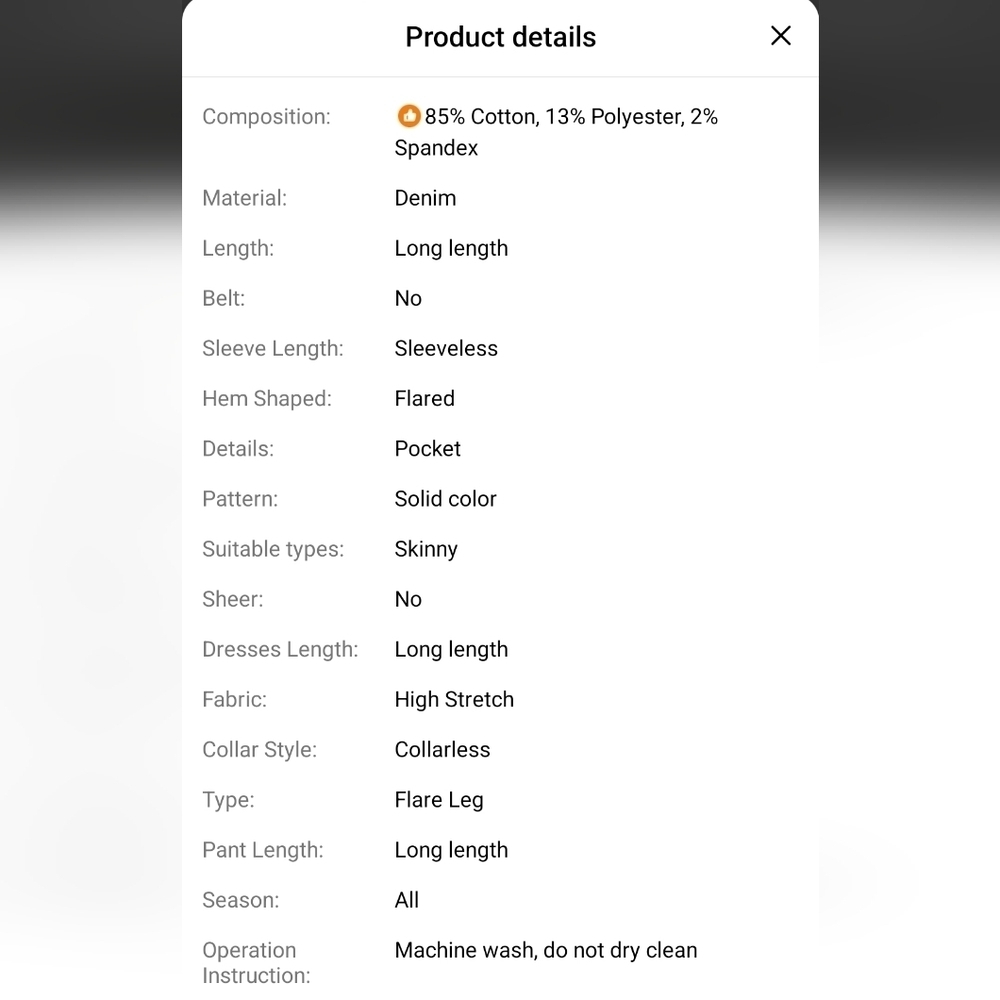Click the Sleeveless value
1000x1000 pixels.
tap(446, 348)
